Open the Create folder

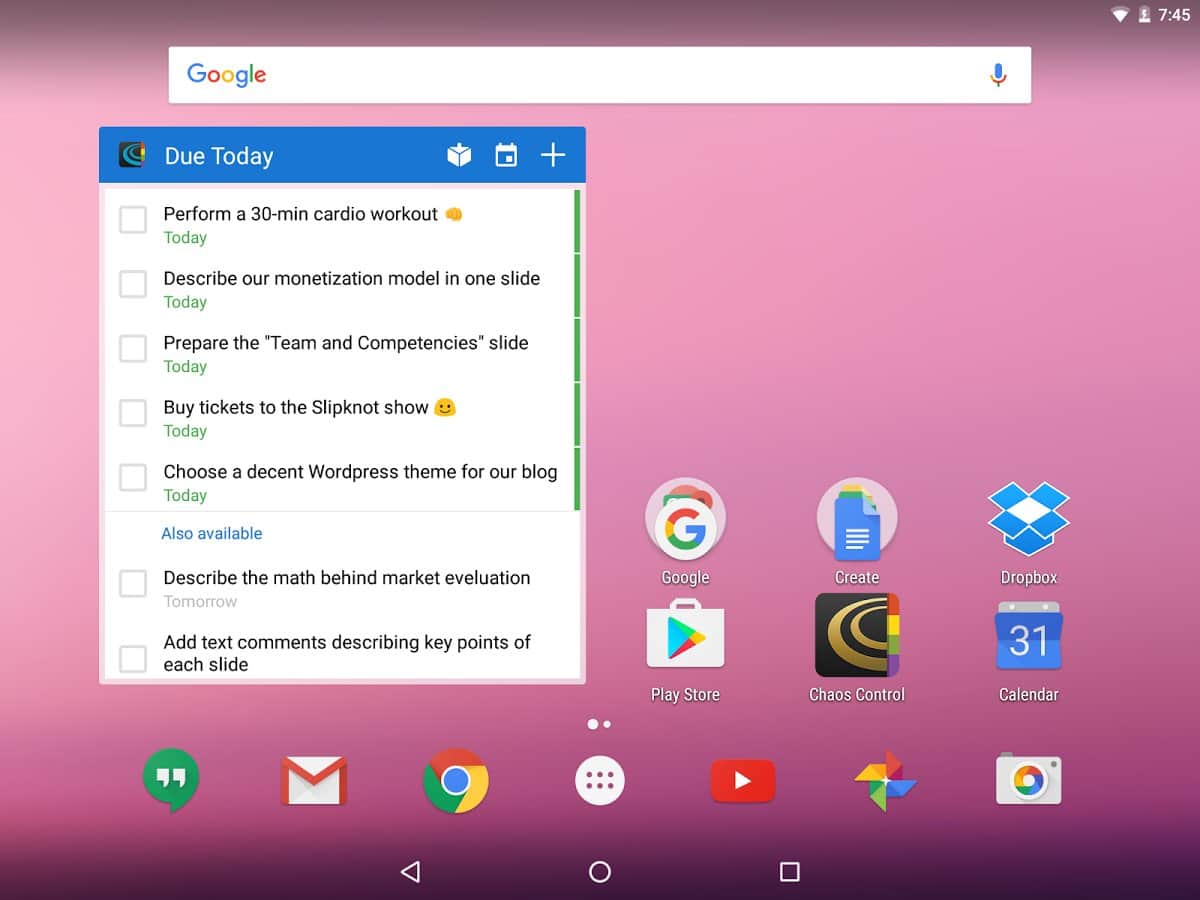click(x=857, y=519)
